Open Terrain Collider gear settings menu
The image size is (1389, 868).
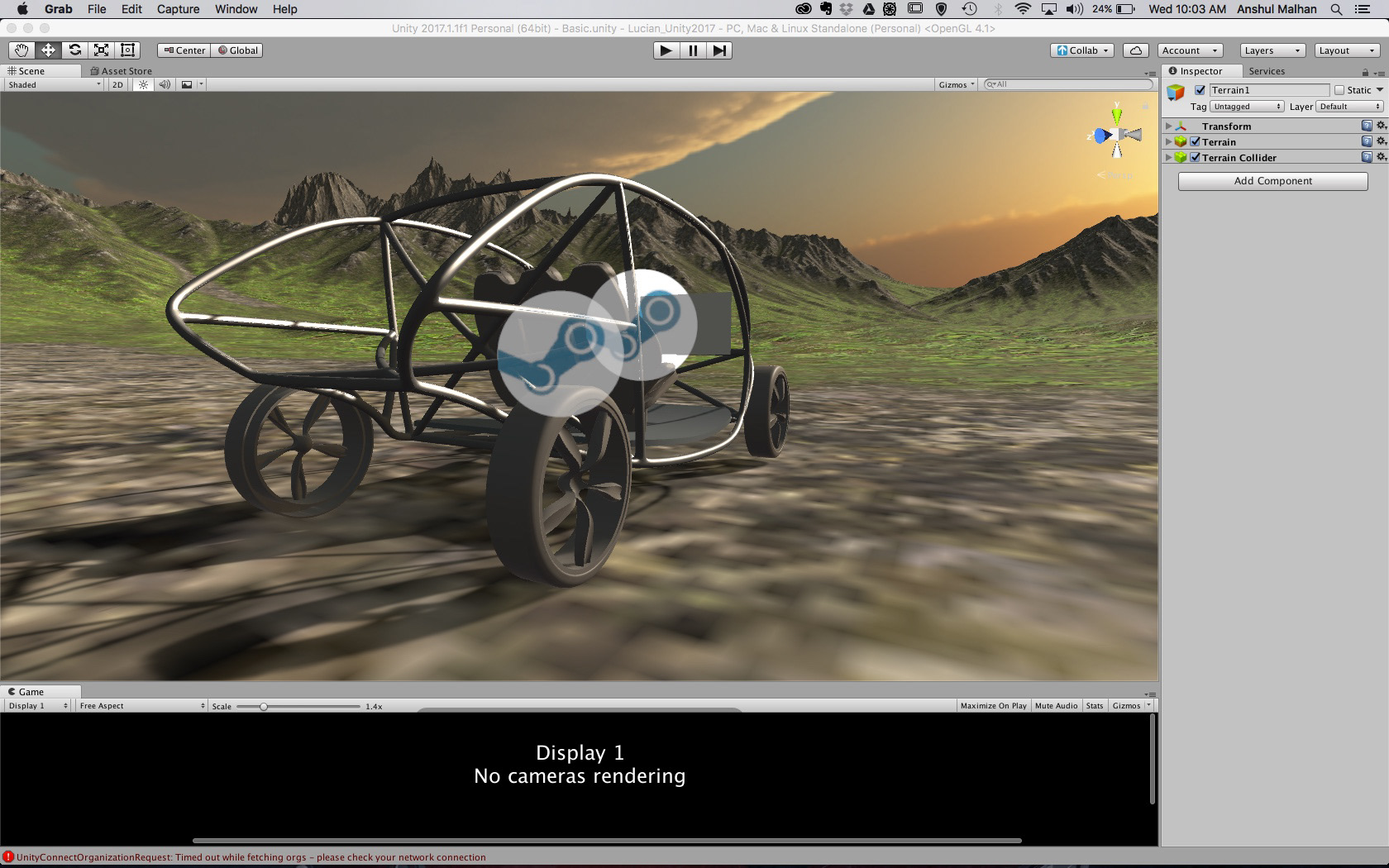click(1381, 157)
